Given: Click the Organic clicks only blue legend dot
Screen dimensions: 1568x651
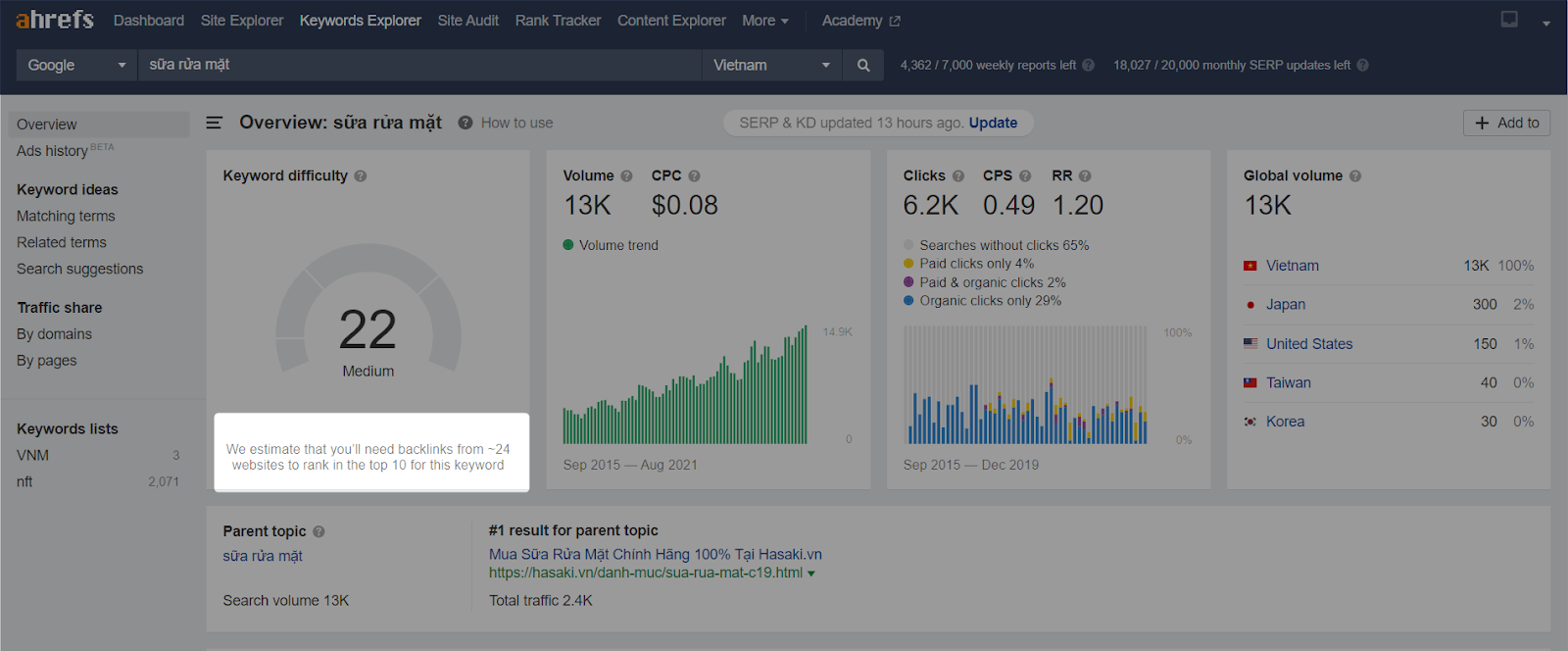Looking at the screenshot, I should click(x=908, y=301).
